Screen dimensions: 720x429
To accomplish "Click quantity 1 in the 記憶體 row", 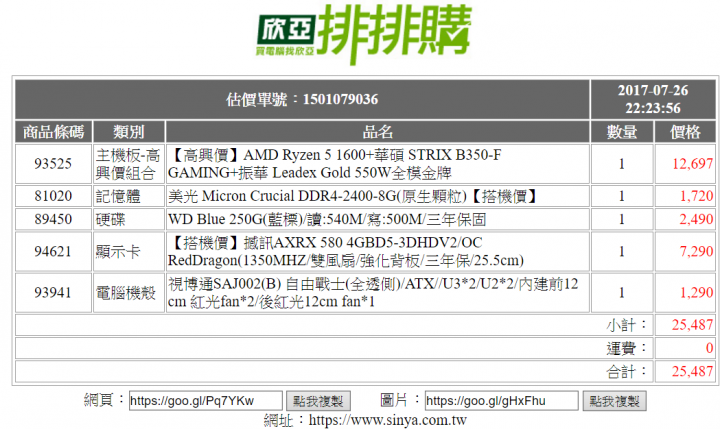I will [622, 196].
